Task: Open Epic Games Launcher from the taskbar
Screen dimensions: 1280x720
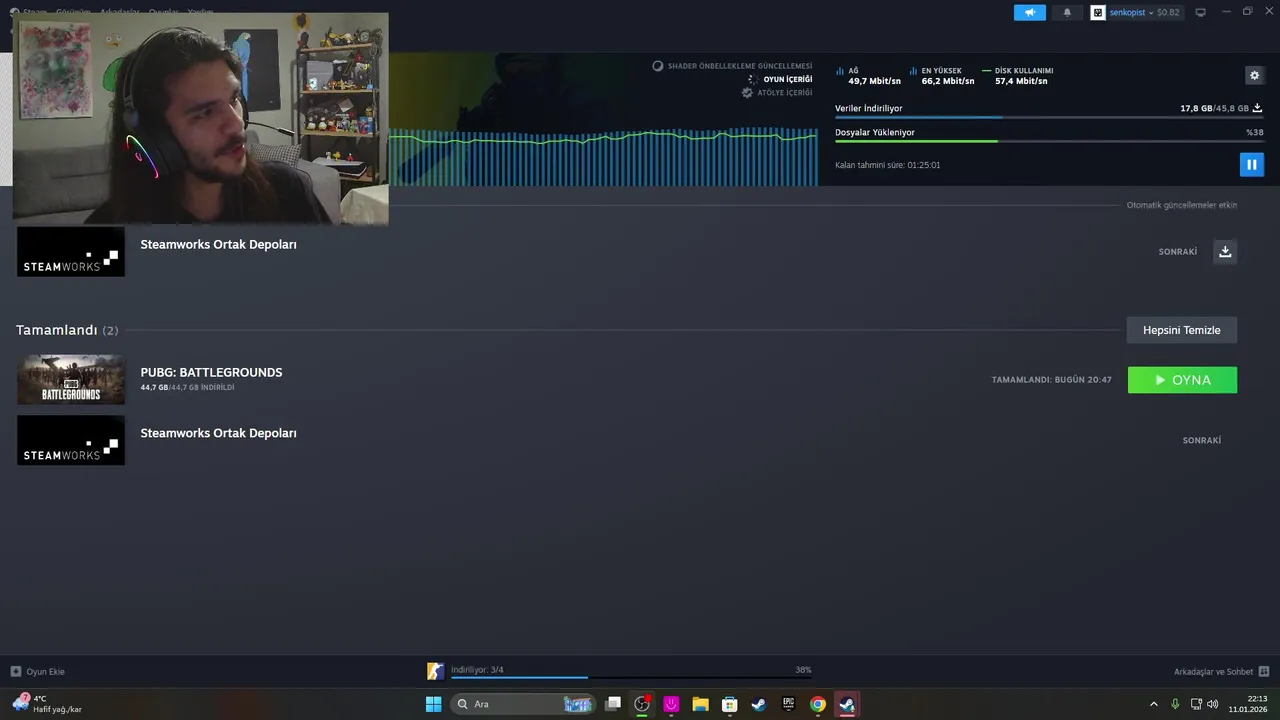Action: (x=788, y=704)
